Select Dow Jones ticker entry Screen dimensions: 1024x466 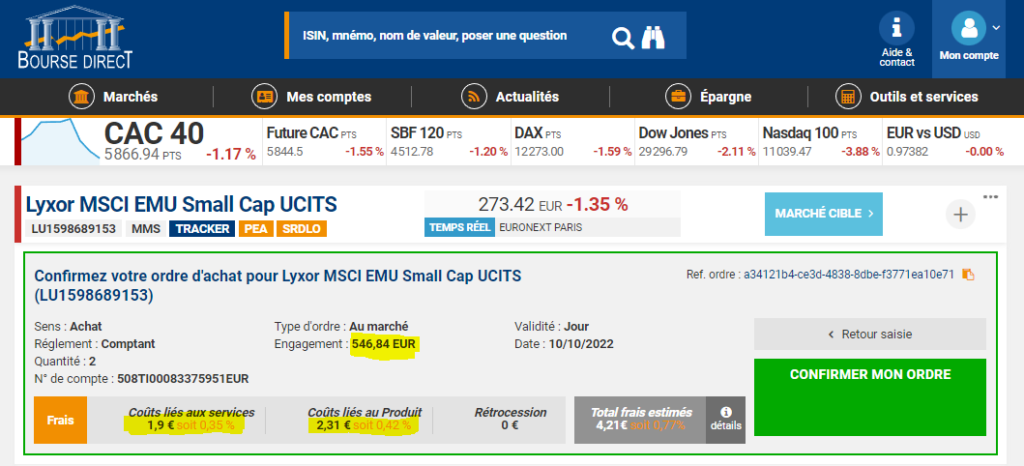(697, 142)
